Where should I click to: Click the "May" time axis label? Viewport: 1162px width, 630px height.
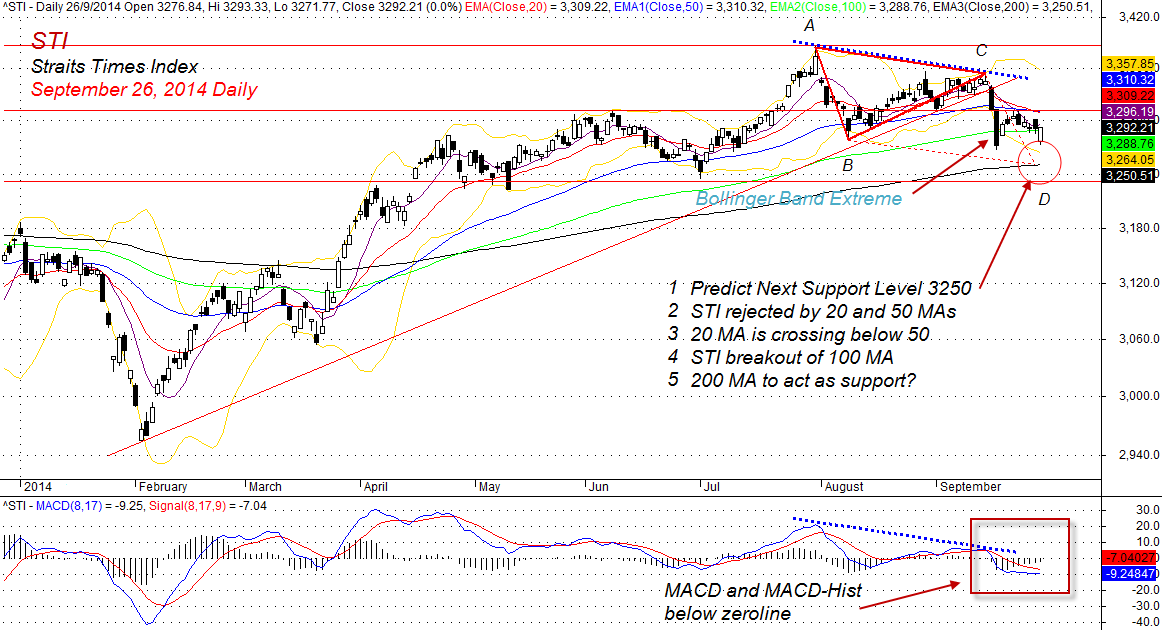click(490, 487)
